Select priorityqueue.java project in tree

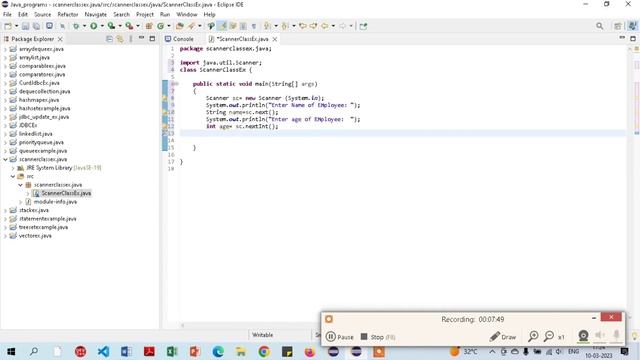41,142
